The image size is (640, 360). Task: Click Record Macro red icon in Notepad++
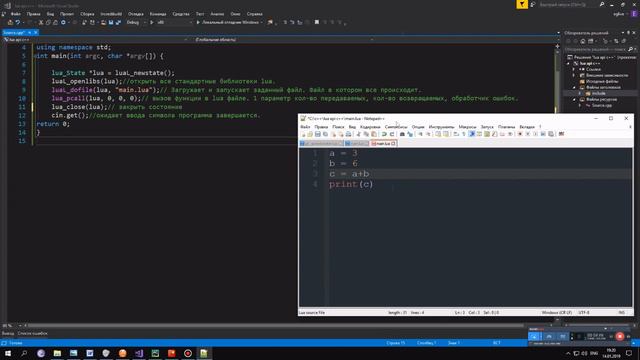pyautogui.click(x=520, y=134)
